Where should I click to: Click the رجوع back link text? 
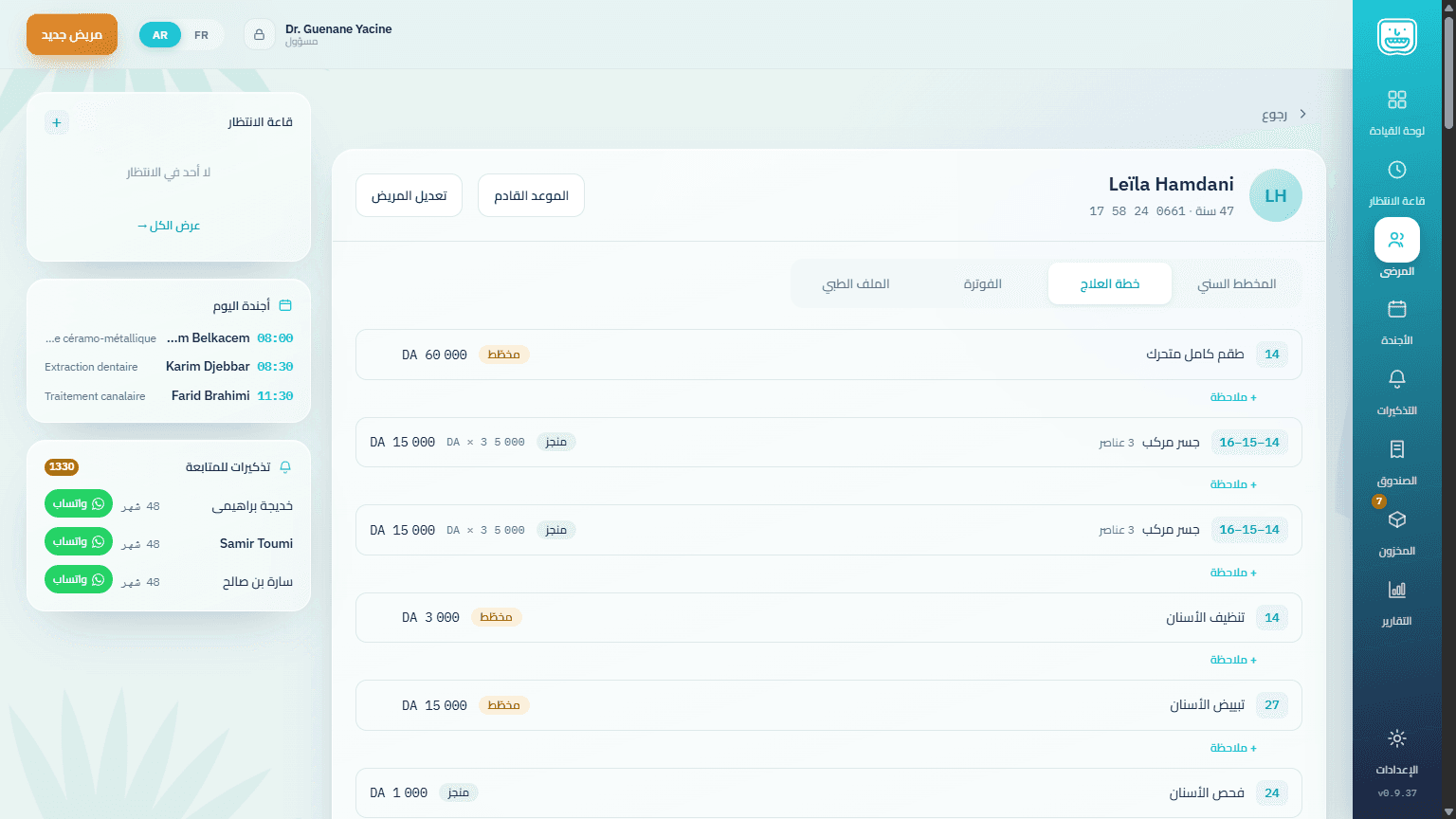click(1274, 115)
